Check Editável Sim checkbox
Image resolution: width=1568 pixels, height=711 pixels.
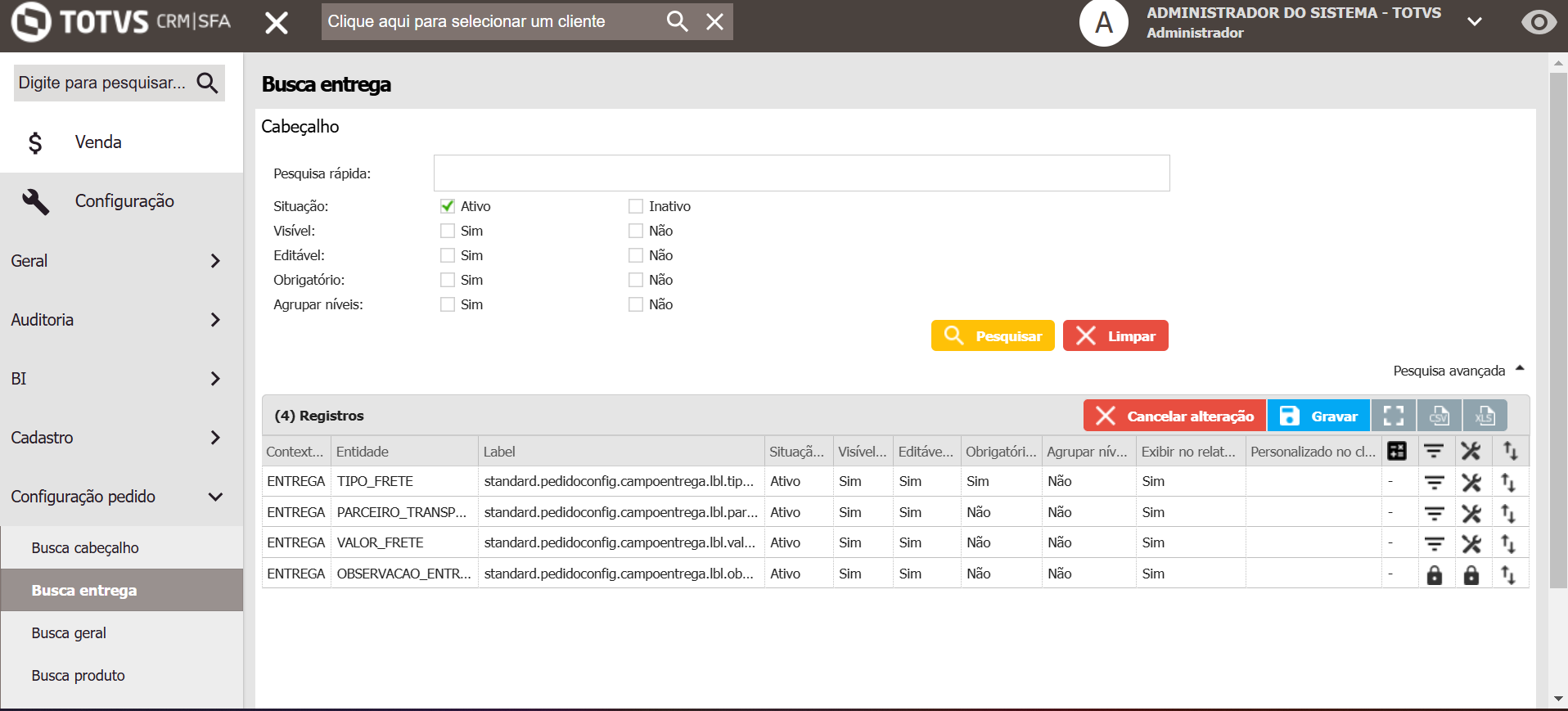(448, 255)
